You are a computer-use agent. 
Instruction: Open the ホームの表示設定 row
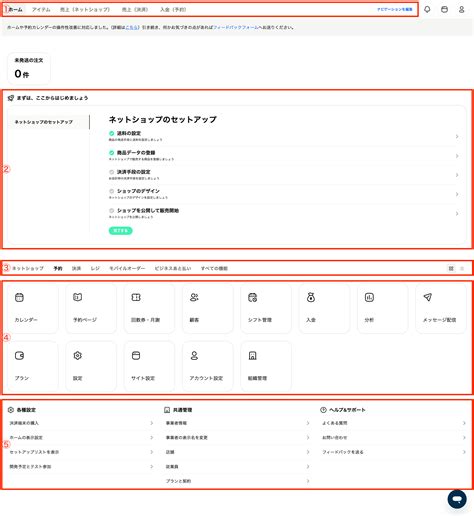pyautogui.click(x=82, y=438)
